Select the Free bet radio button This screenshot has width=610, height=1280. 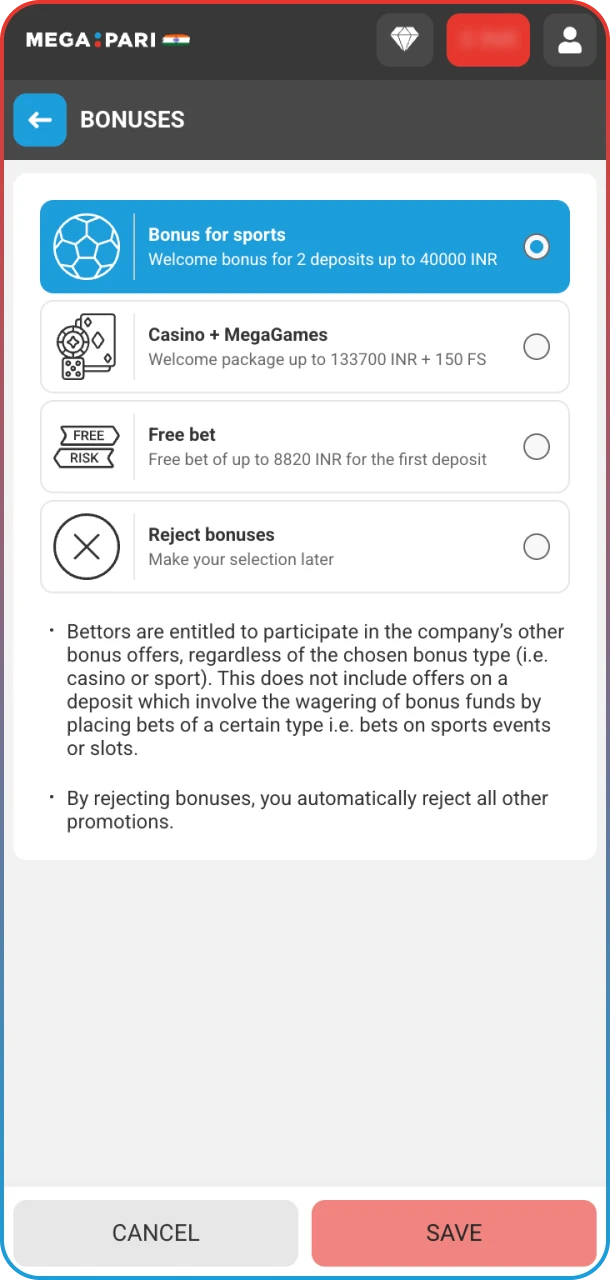(537, 446)
